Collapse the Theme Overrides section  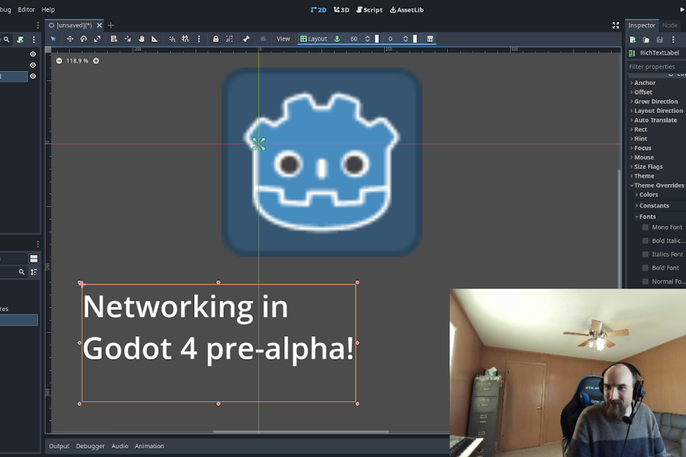(658, 185)
